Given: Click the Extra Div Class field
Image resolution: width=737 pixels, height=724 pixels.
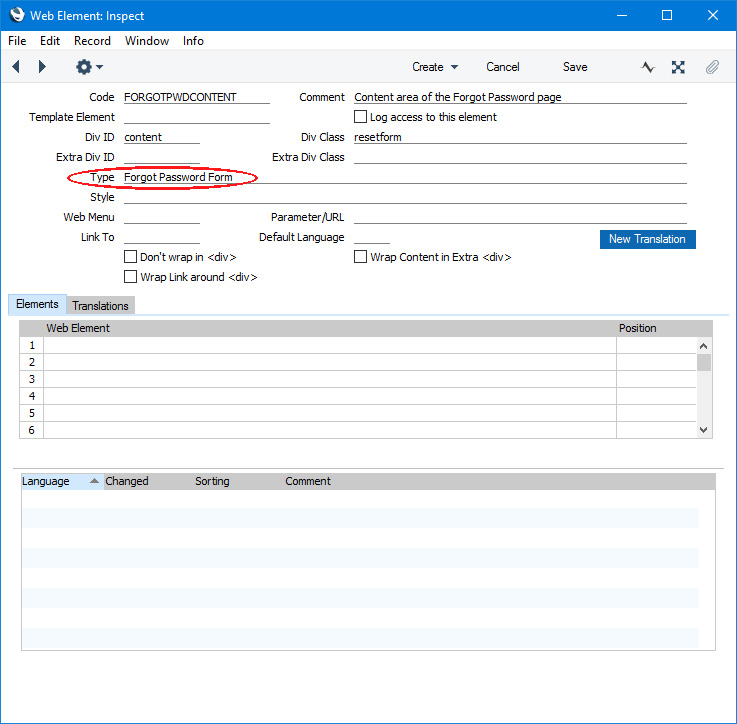Looking at the screenshot, I should pos(520,157).
